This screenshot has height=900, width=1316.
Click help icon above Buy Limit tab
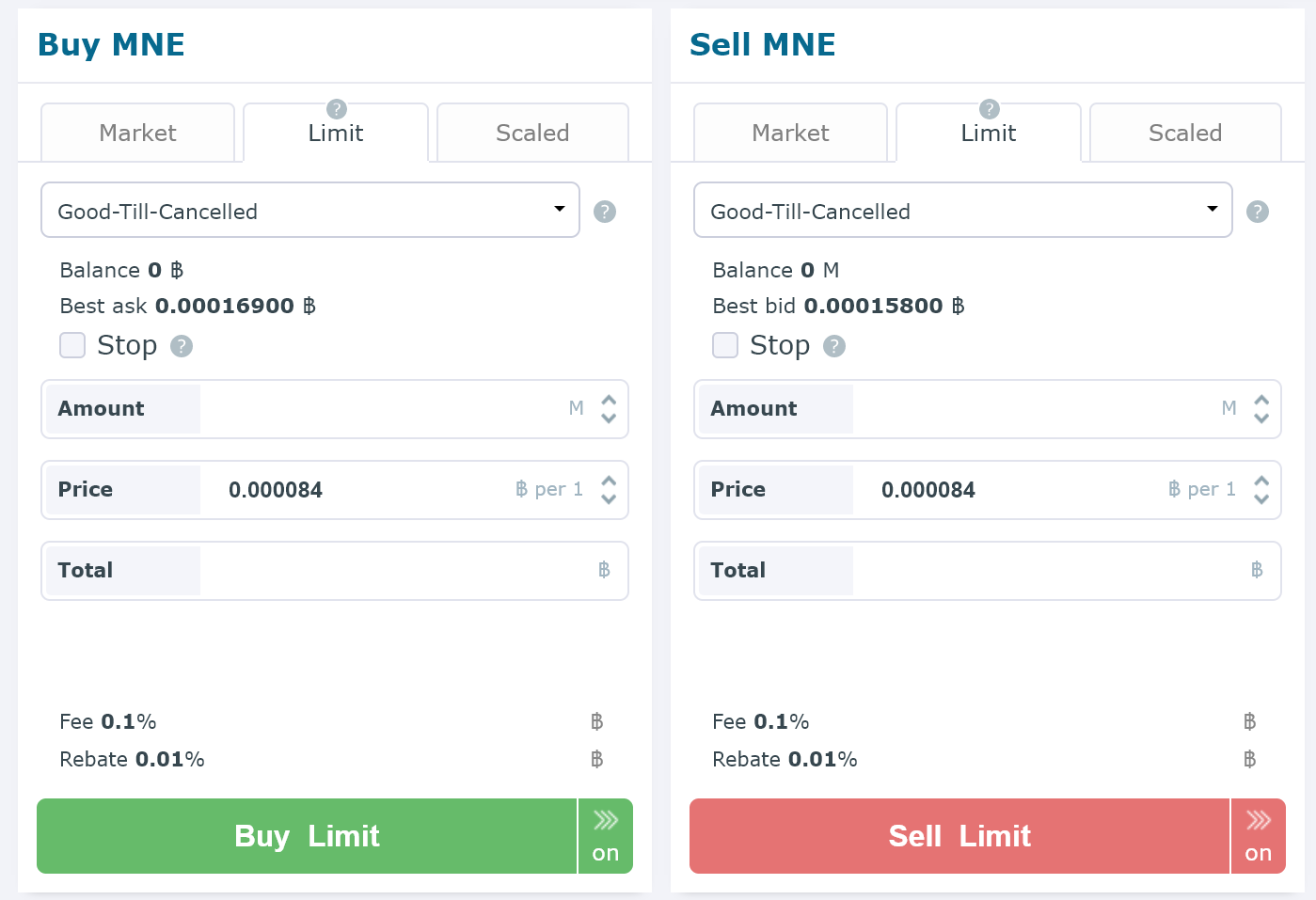[337, 109]
